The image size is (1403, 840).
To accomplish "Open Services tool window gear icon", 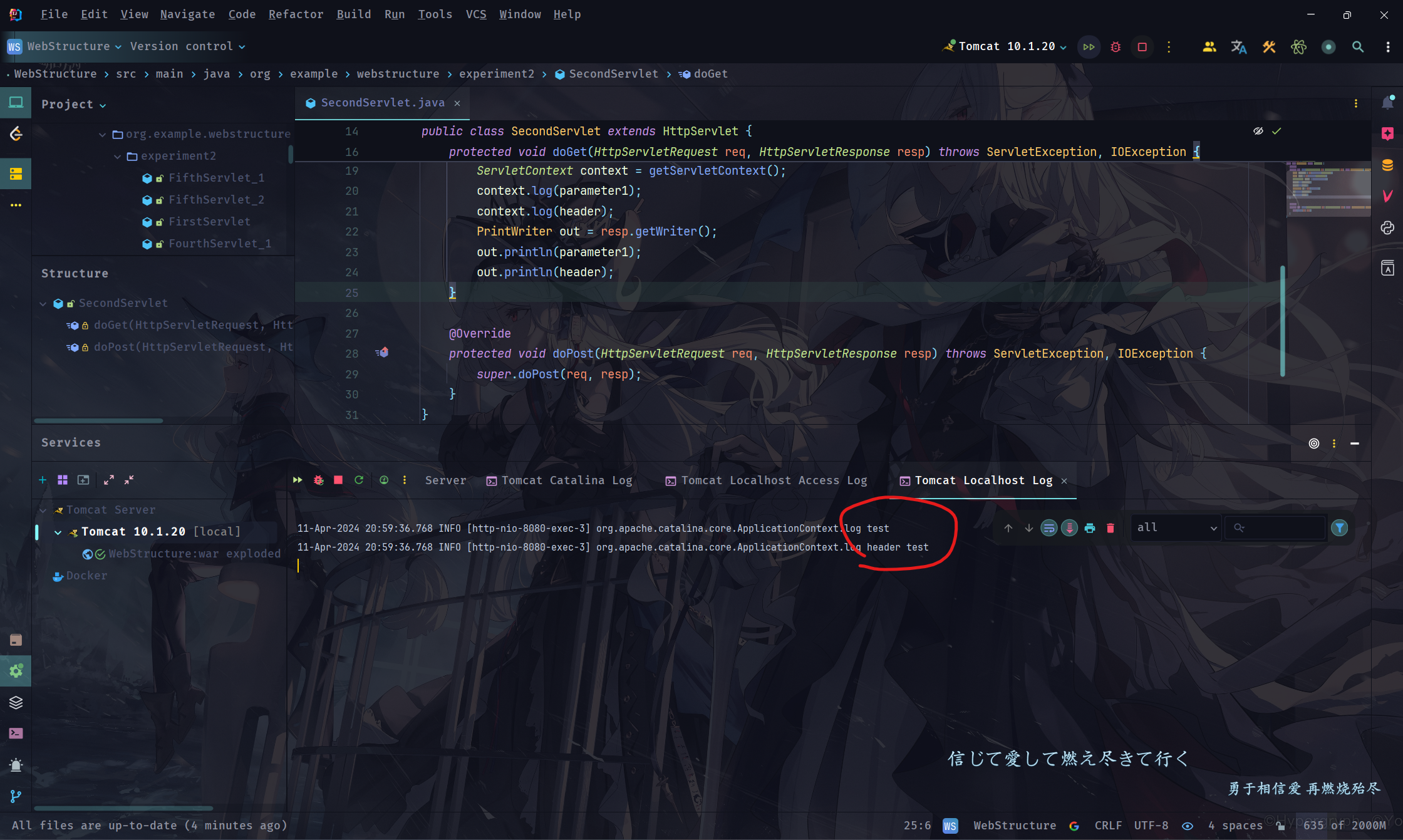I will tap(16, 671).
